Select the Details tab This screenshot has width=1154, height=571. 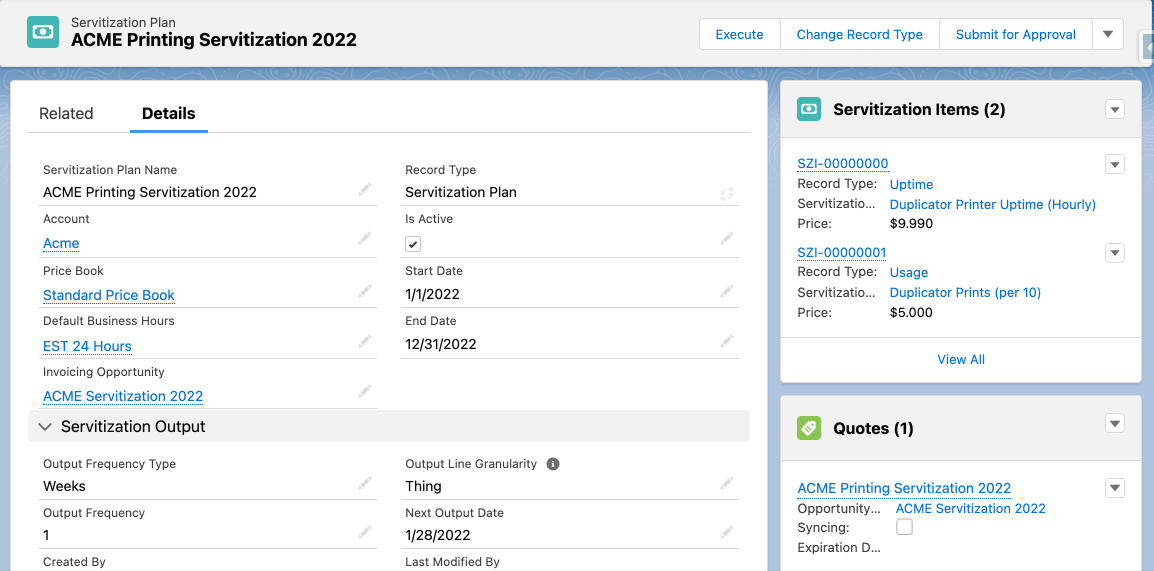click(169, 113)
